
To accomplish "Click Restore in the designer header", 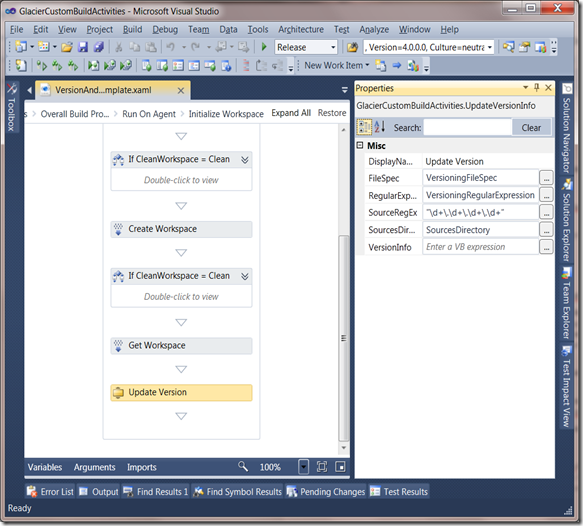I will (332, 113).
